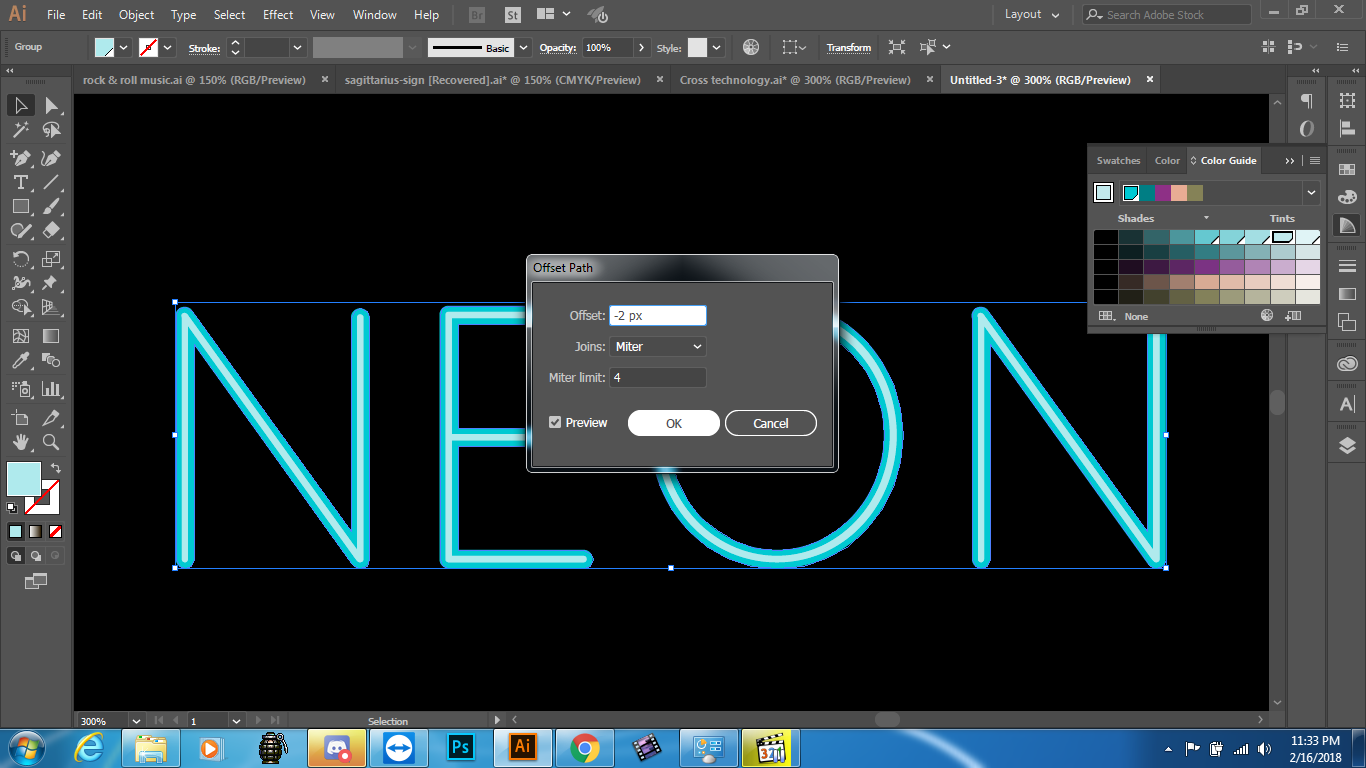Click OK in Offset Path dialog
The image size is (1366, 768).
coord(673,424)
